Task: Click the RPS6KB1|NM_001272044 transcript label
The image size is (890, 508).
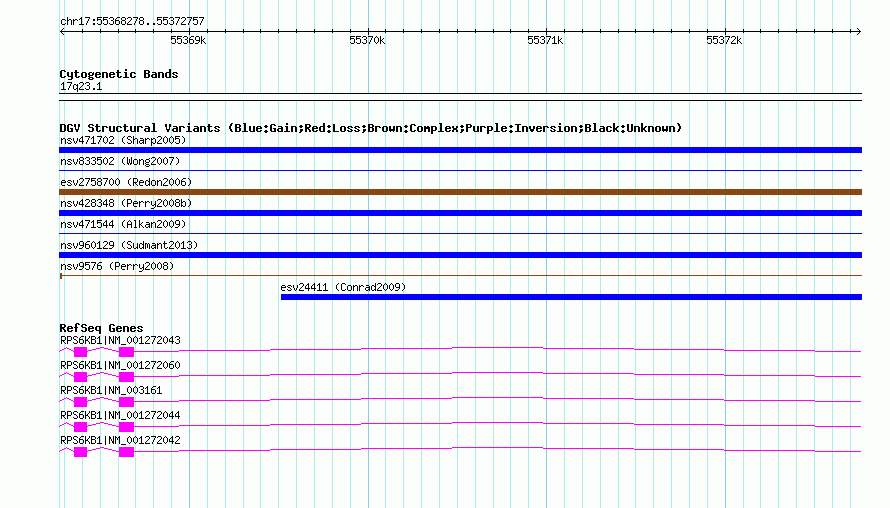Action: tap(120, 415)
